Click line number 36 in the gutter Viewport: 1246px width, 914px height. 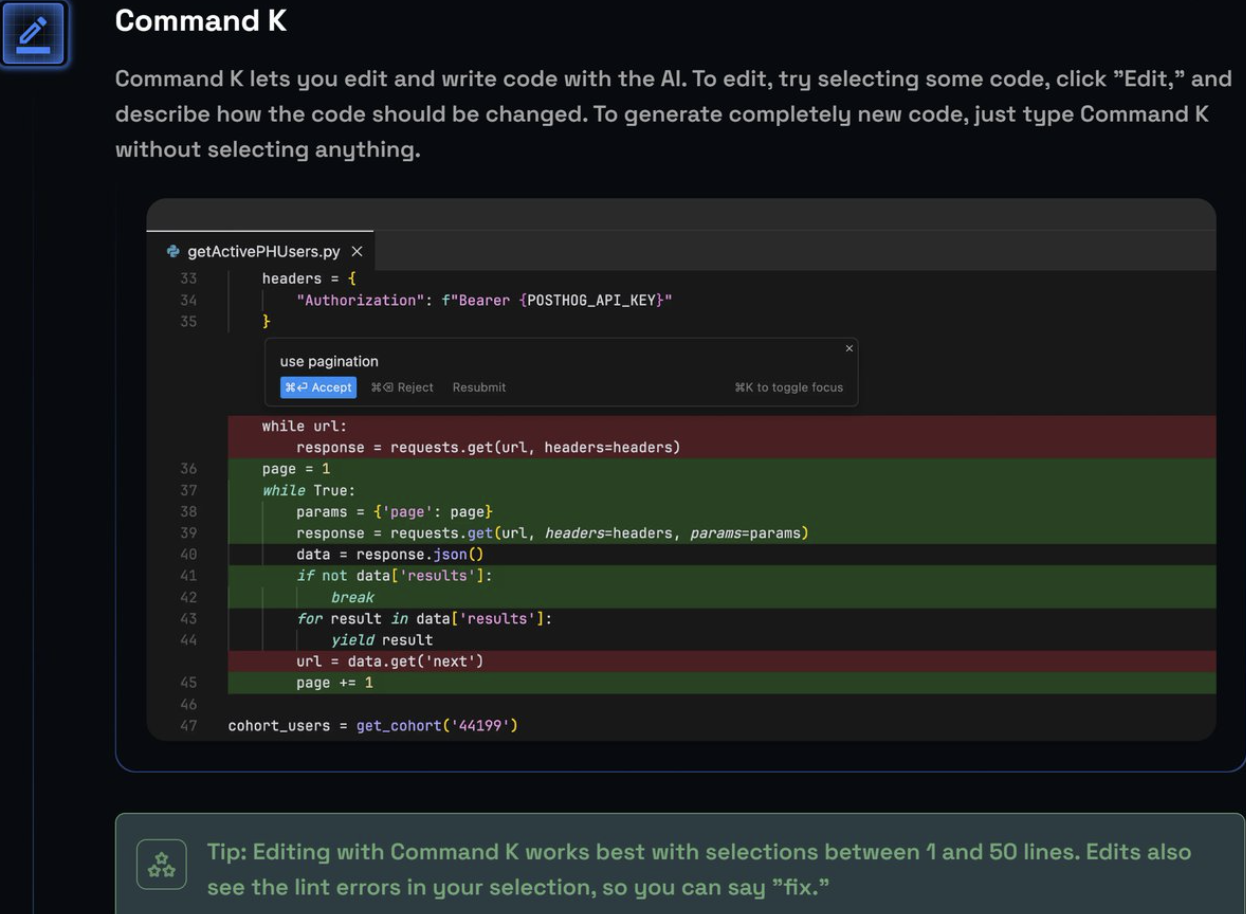(188, 469)
